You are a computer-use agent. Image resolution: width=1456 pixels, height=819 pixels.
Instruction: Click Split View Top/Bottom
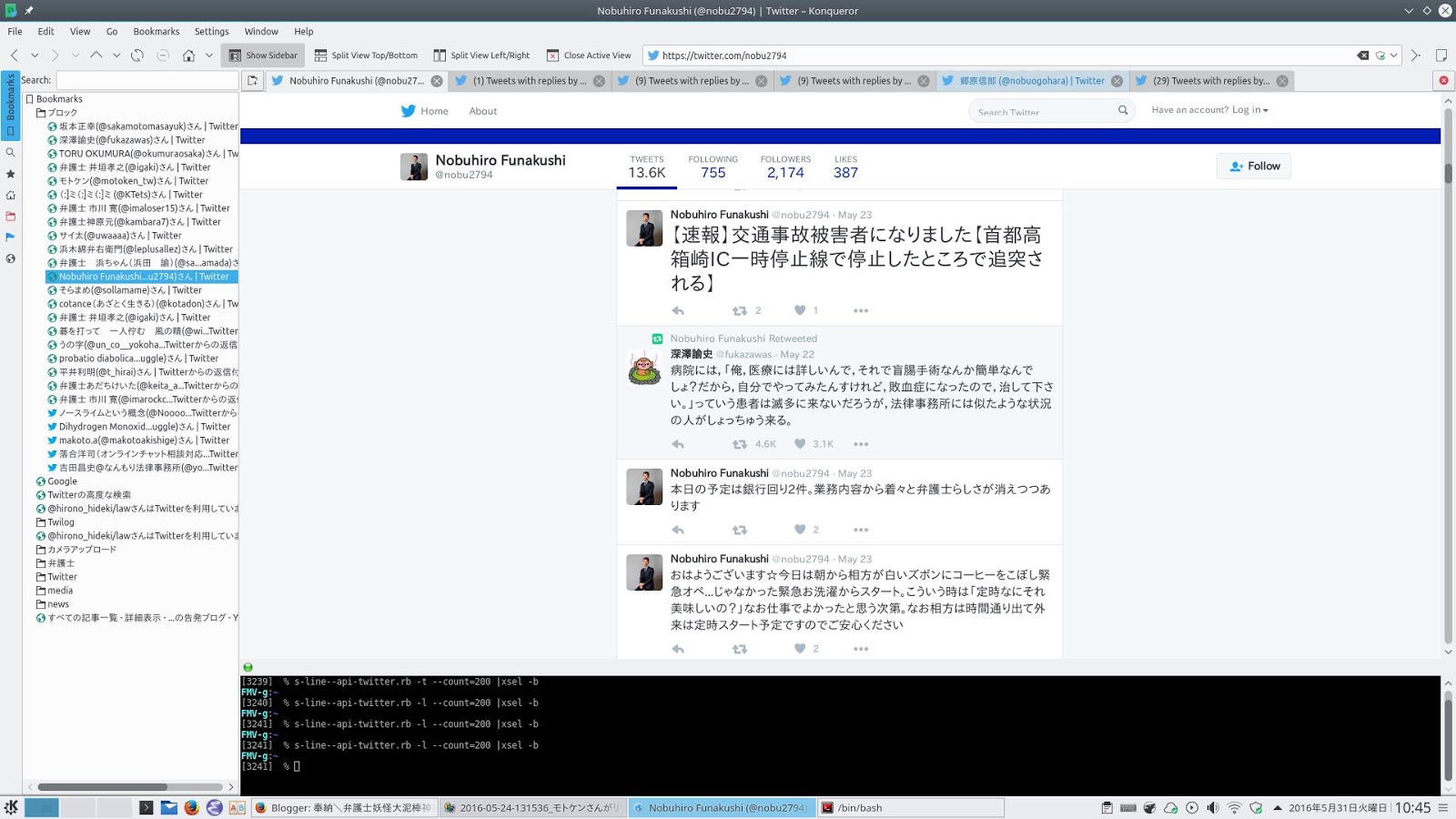(366, 56)
